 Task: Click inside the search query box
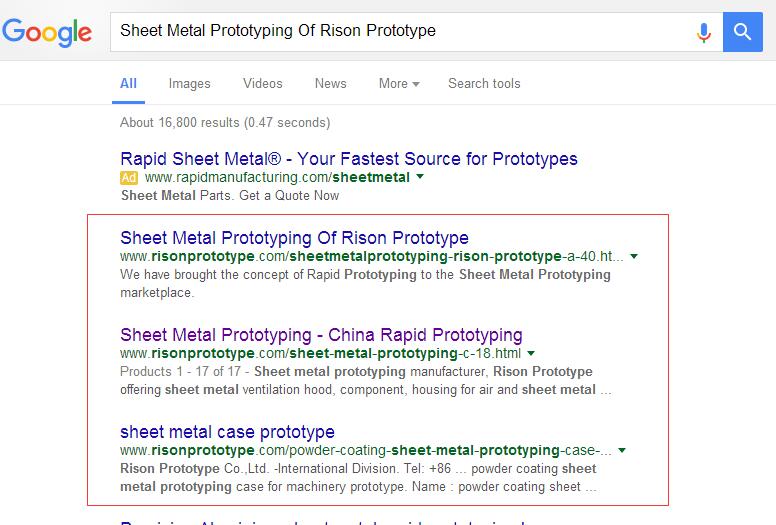tap(400, 32)
